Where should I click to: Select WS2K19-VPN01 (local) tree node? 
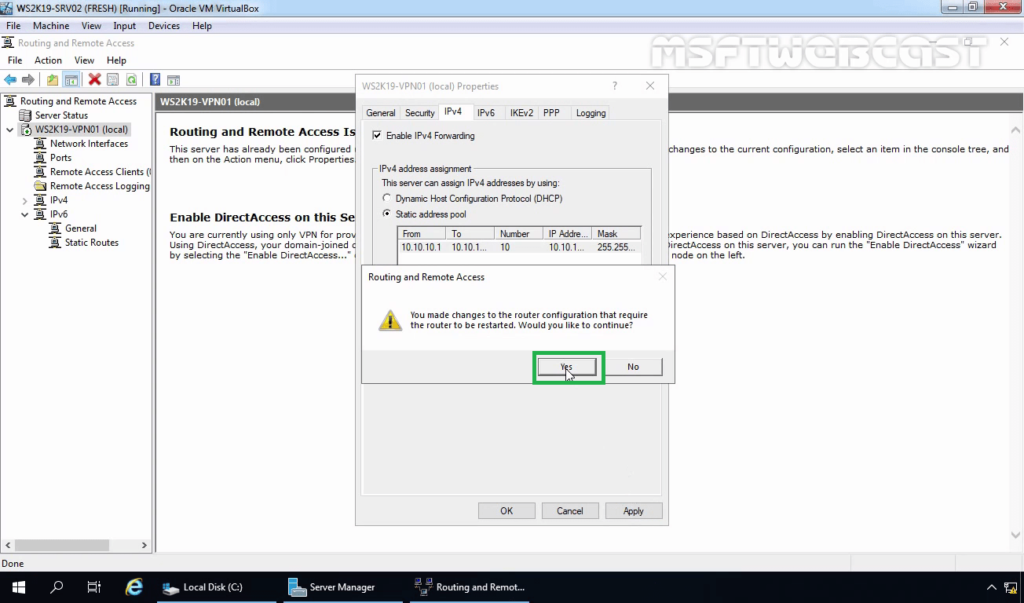point(81,129)
